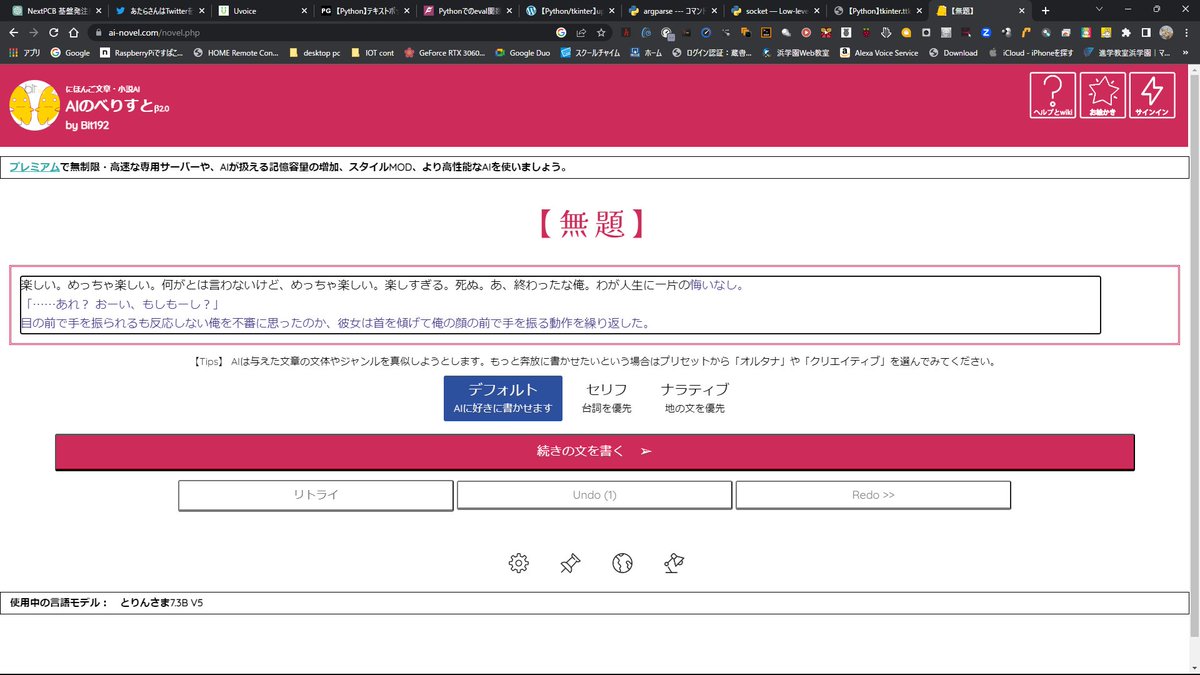Click the サインイン lightning bolt icon

click(1151, 97)
